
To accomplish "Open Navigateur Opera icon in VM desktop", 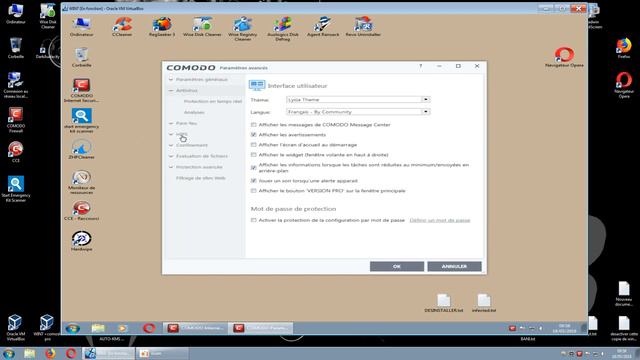I will pyautogui.click(x=564, y=57).
